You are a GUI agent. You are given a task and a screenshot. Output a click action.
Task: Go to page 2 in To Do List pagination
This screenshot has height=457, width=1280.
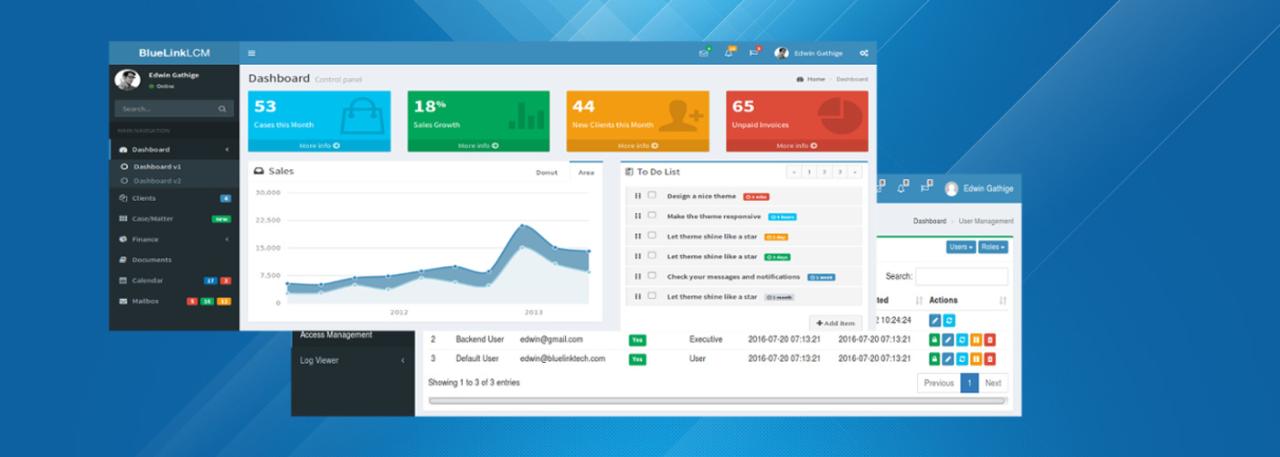(825, 172)
